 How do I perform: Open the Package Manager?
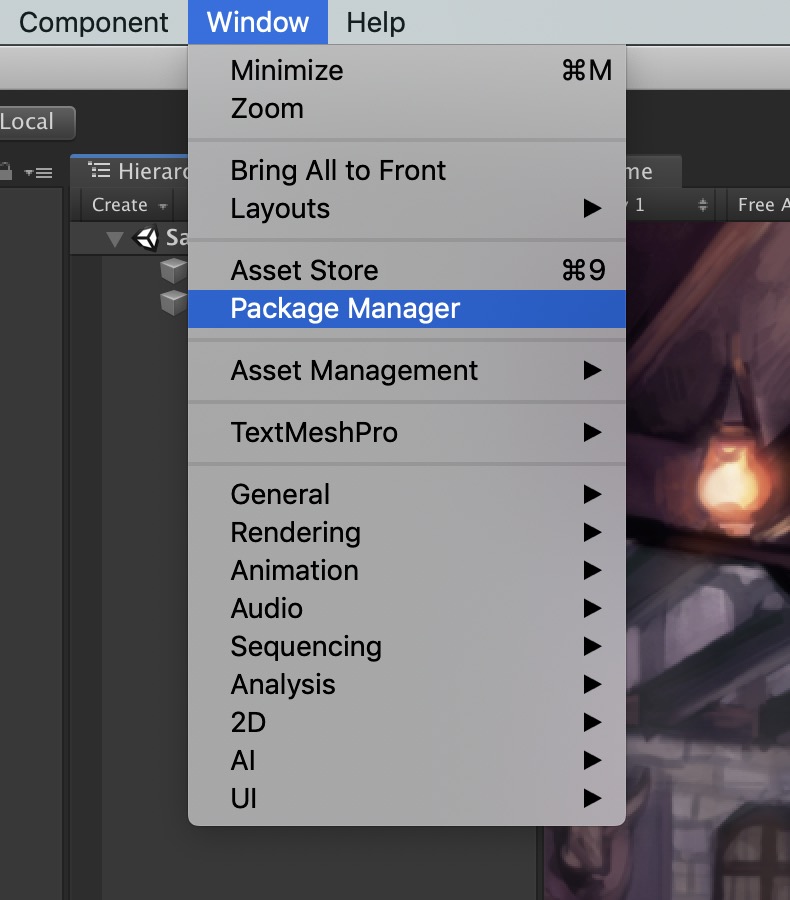click(406, 309)
